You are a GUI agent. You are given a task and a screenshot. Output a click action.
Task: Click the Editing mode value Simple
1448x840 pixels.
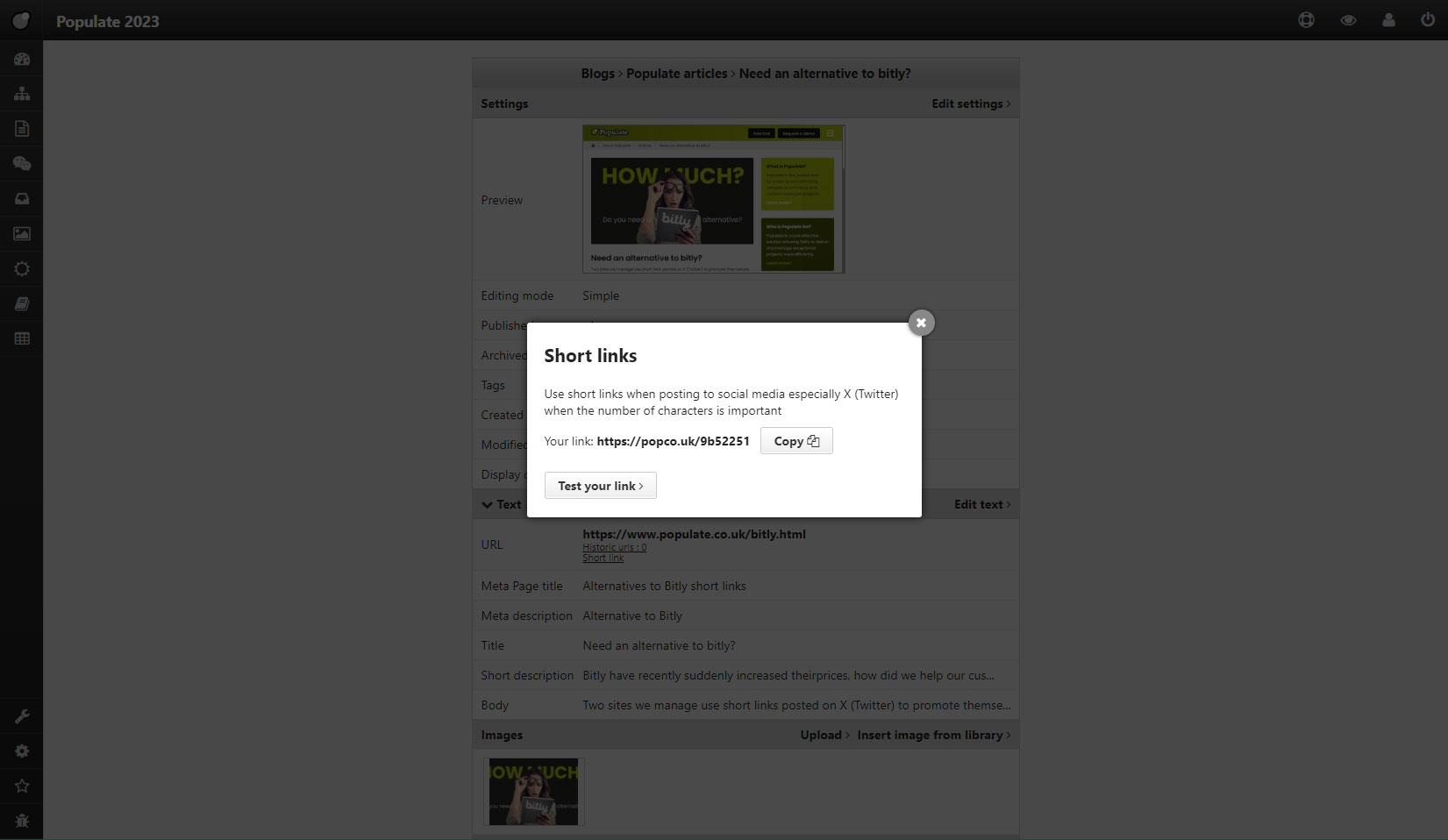pyautogui.click(x=601, y=295)
